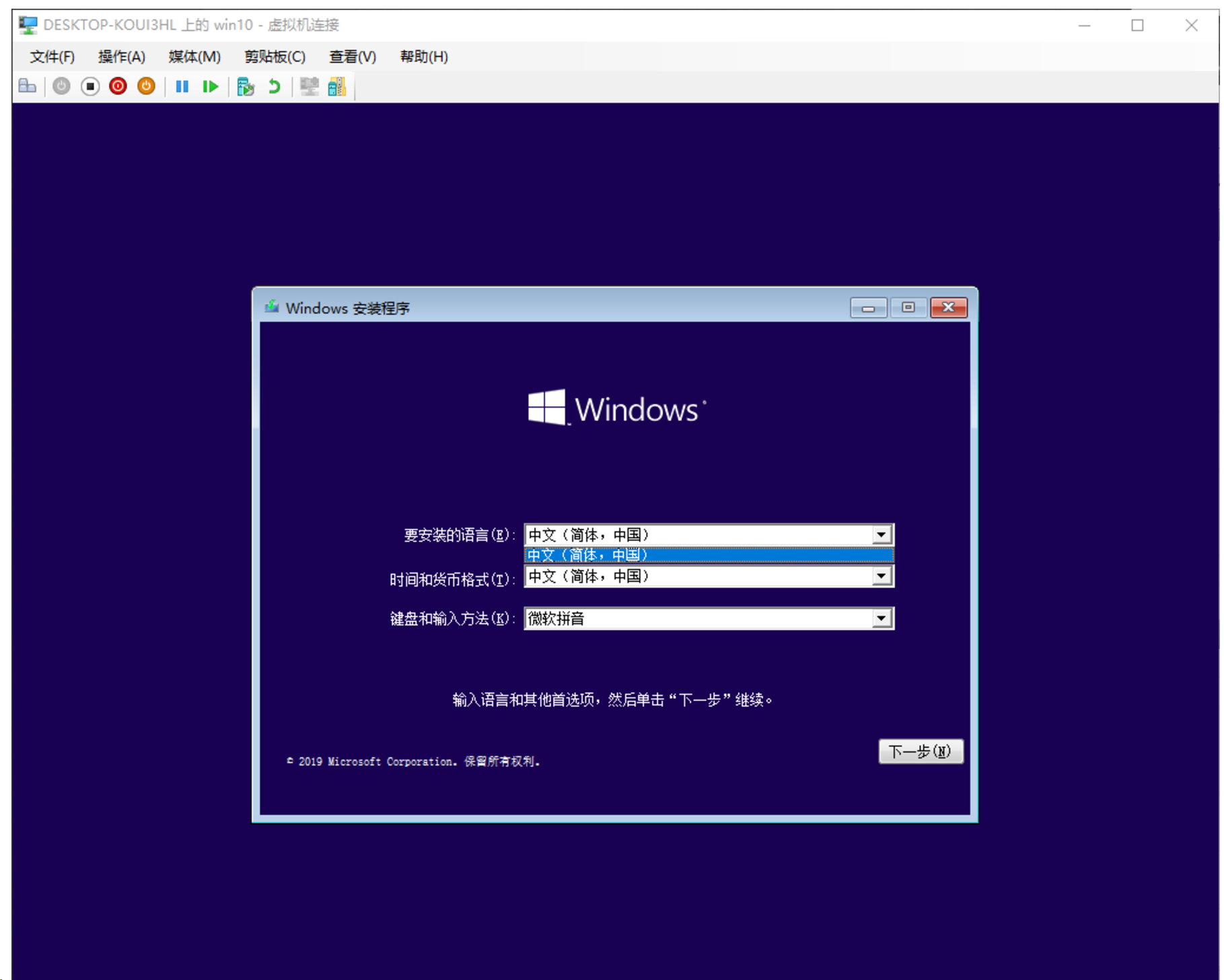1224x980 pixels.
Task: Close the virtual machine connection window
Action: 1191,26
